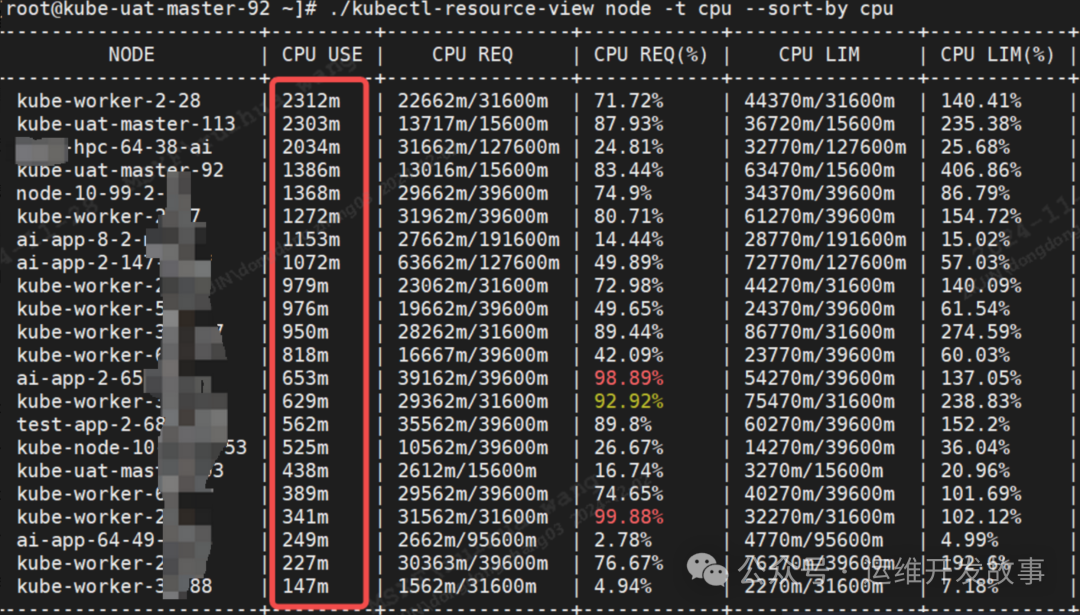
Task: Click the CPU USE value 1272m
Action: point(311,217)
